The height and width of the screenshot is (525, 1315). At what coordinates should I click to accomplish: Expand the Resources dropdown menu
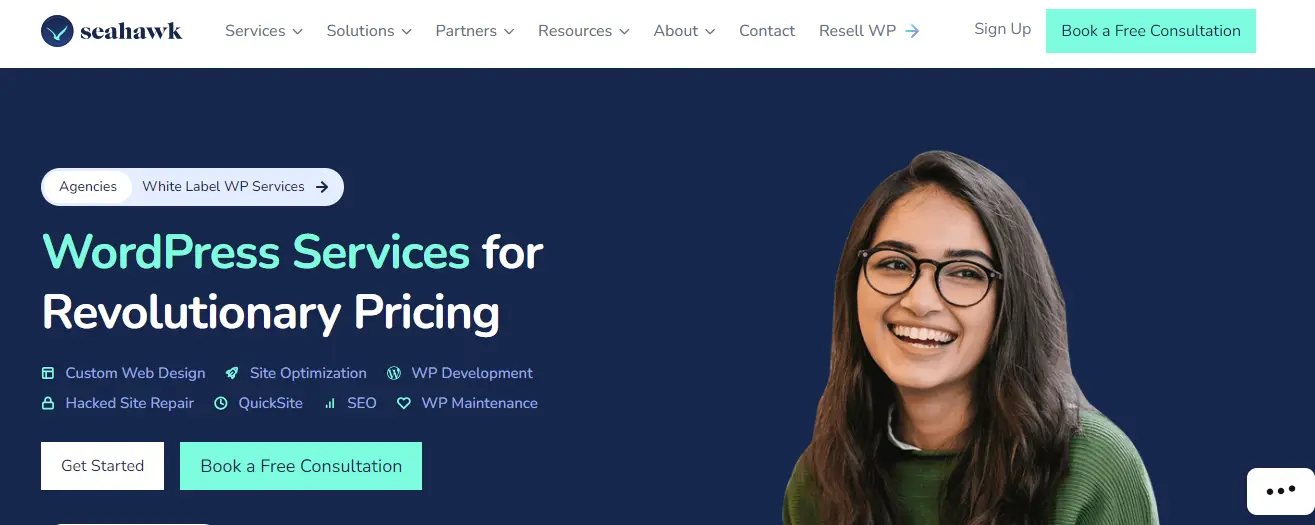[584, 31]
